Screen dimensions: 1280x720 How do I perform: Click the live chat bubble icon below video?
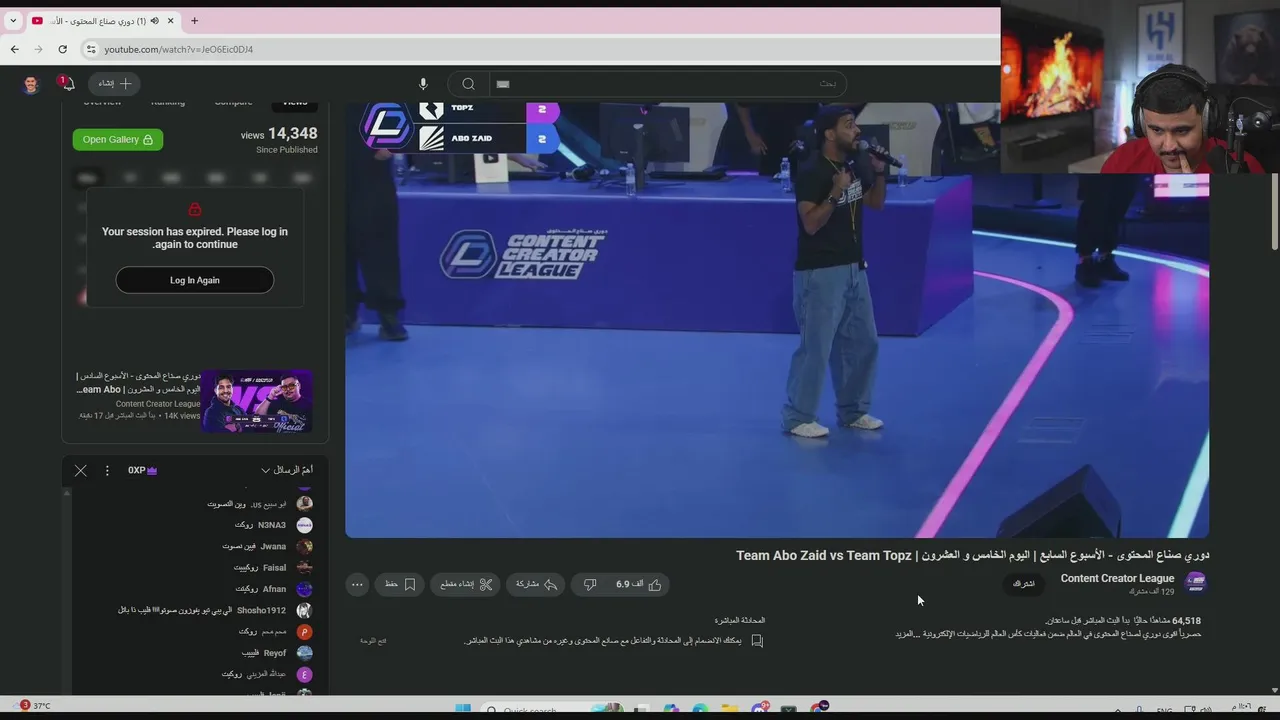click(x=757, y=641)
